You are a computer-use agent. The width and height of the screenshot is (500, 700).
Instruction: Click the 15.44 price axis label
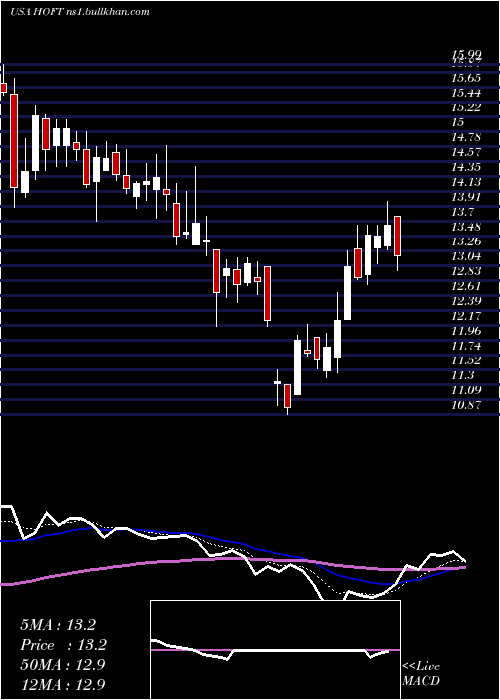466,93
